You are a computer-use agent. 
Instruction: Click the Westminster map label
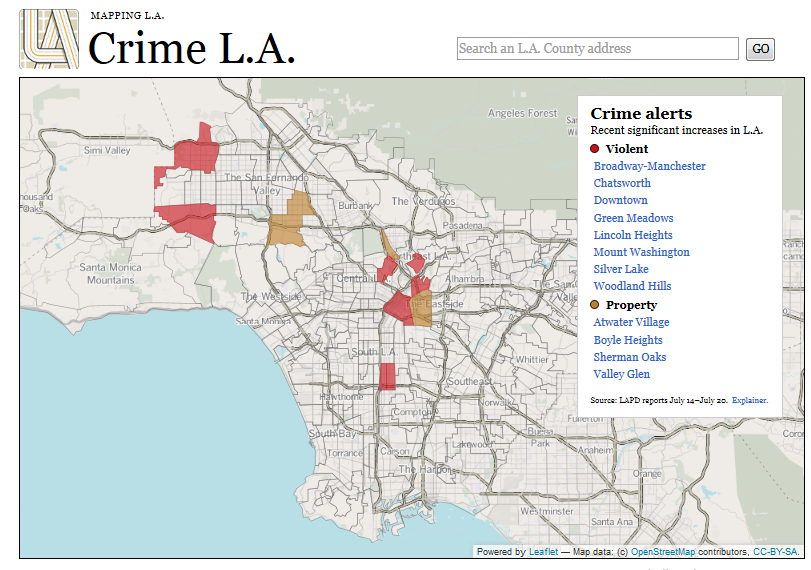click(x=547, y=511)
